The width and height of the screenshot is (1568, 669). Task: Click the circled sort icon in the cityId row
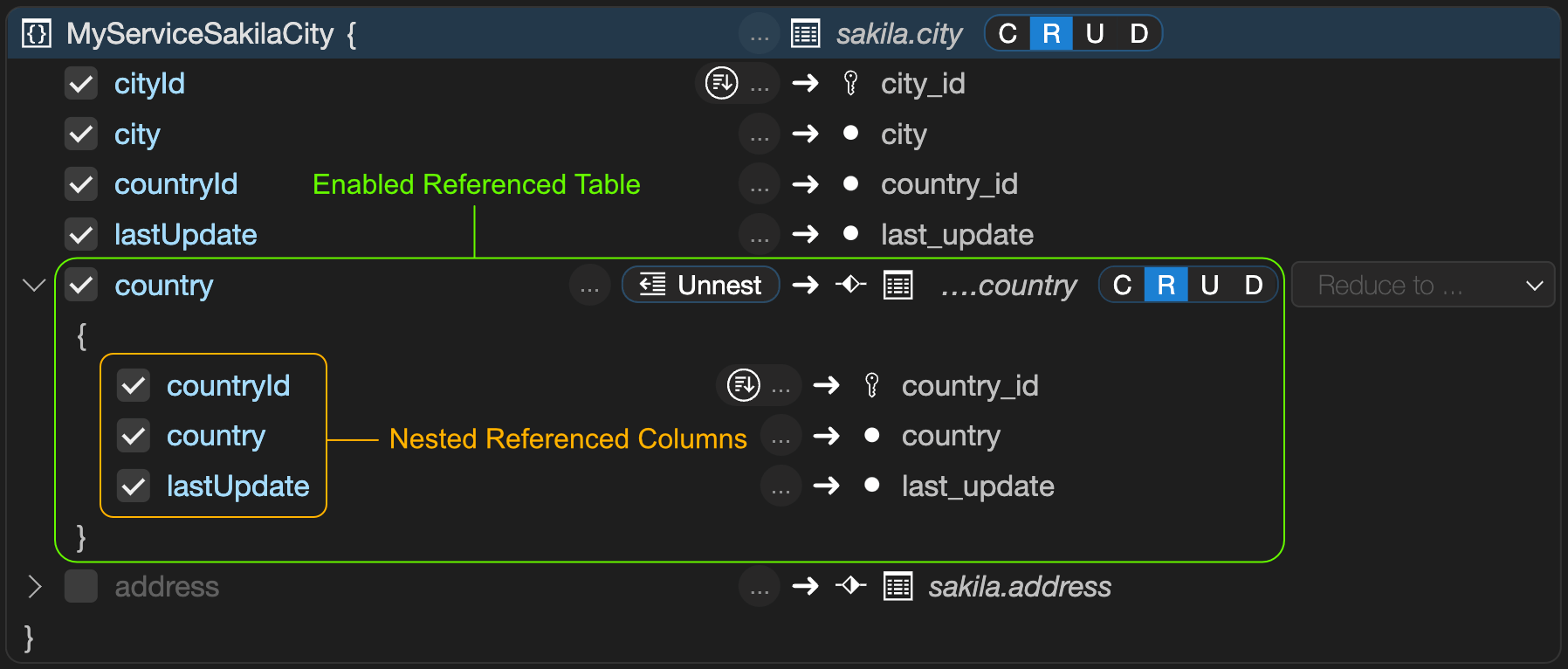click(x=722, y=83)
